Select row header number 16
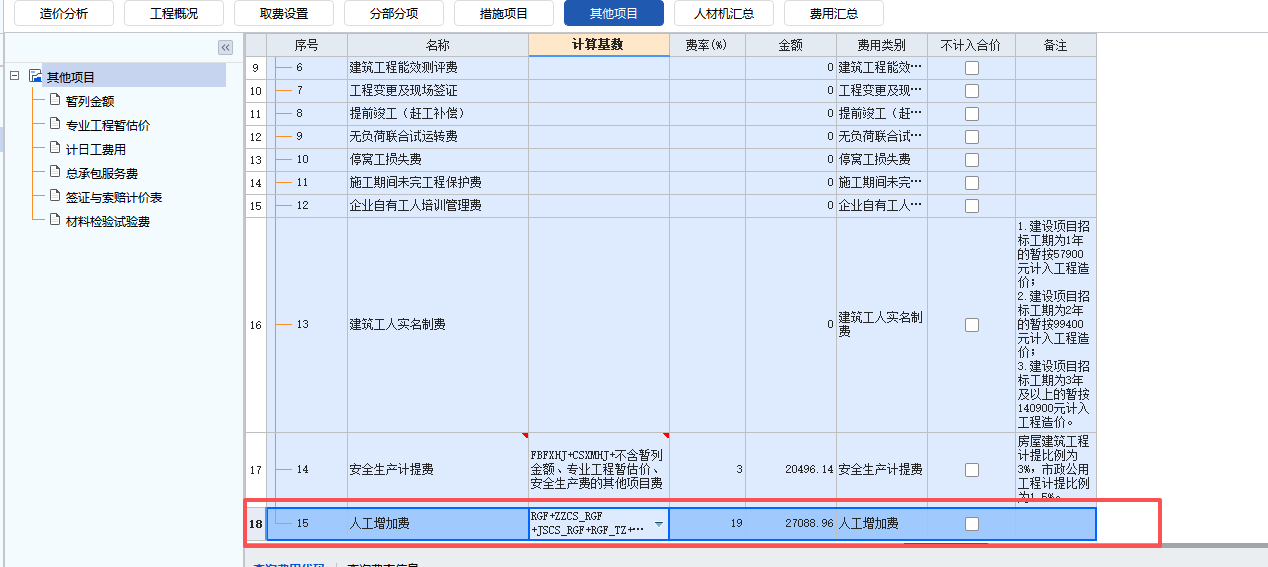 point(255,324)
